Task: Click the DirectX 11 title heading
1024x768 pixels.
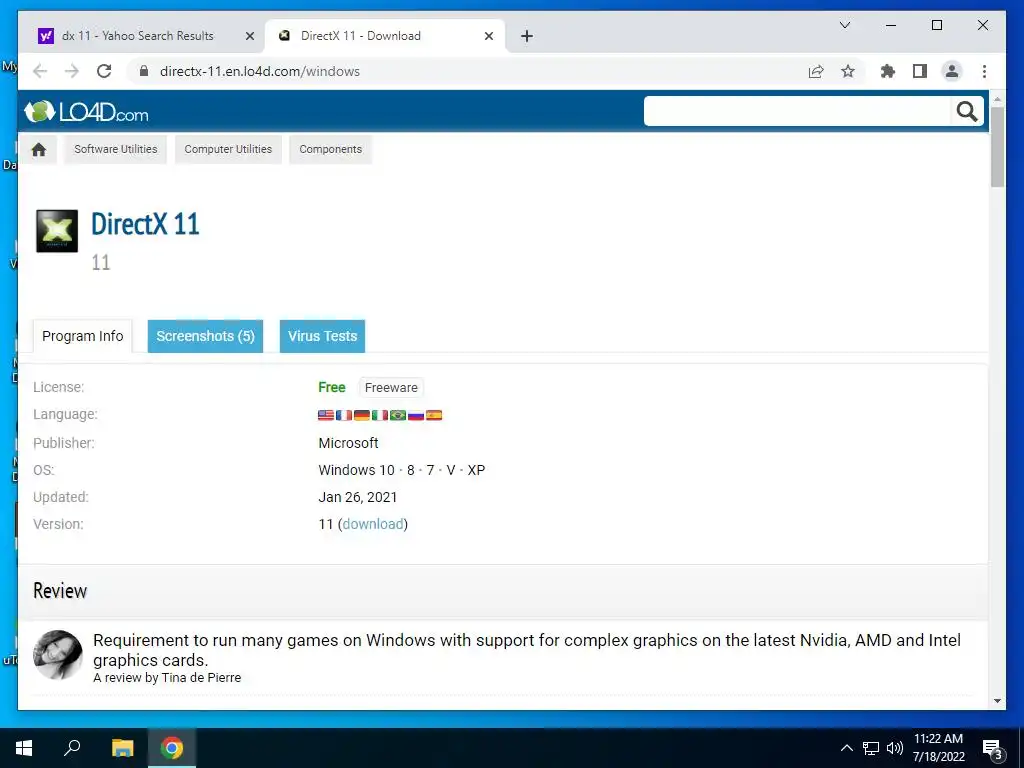Action: (x=145, y=224)
